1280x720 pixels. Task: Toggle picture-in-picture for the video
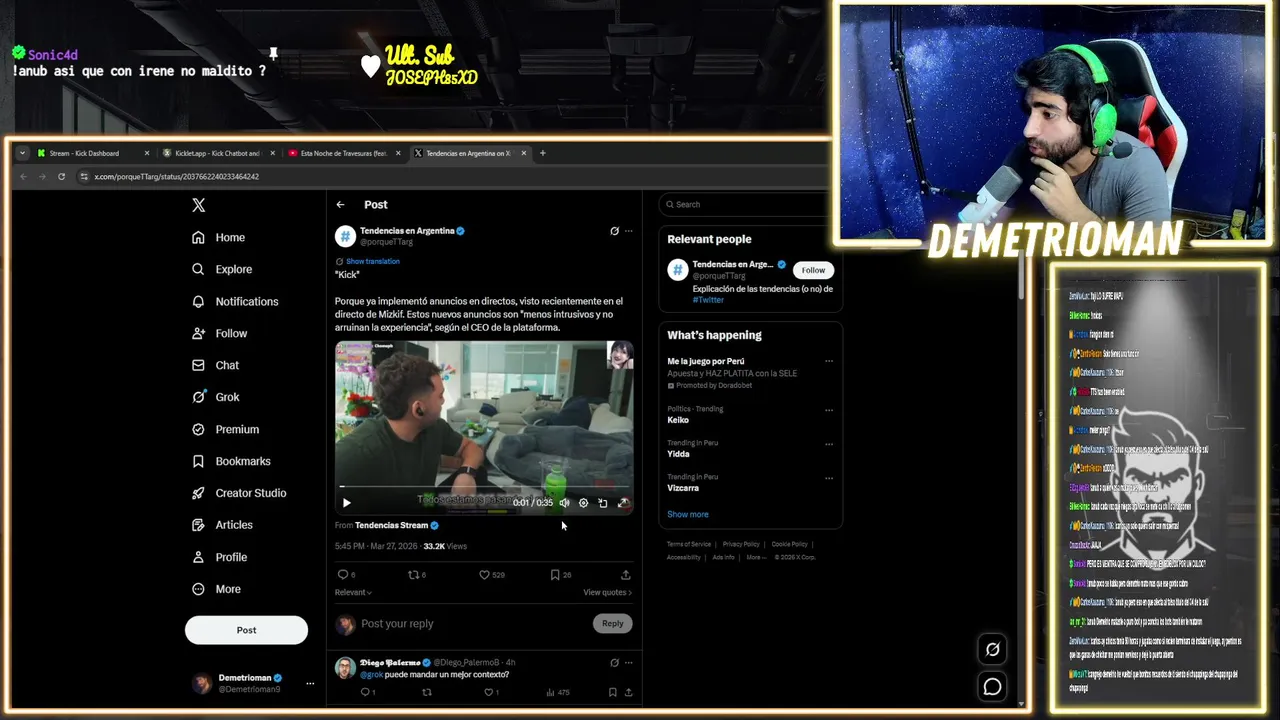pyautogui.click(x=602, y=503)
